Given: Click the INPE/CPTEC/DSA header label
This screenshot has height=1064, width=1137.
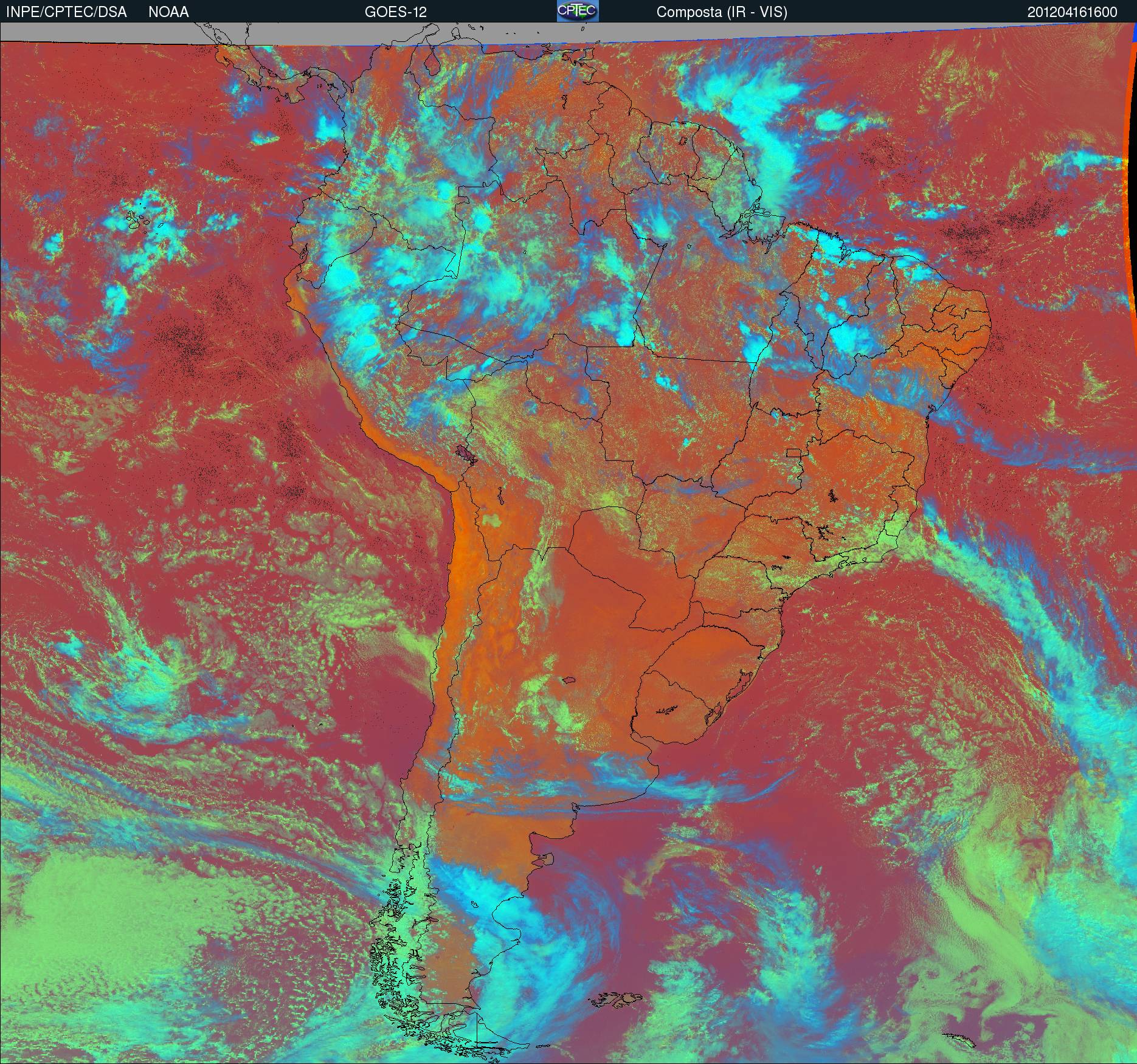Looking at the screenshot, I should pos(66,12).
